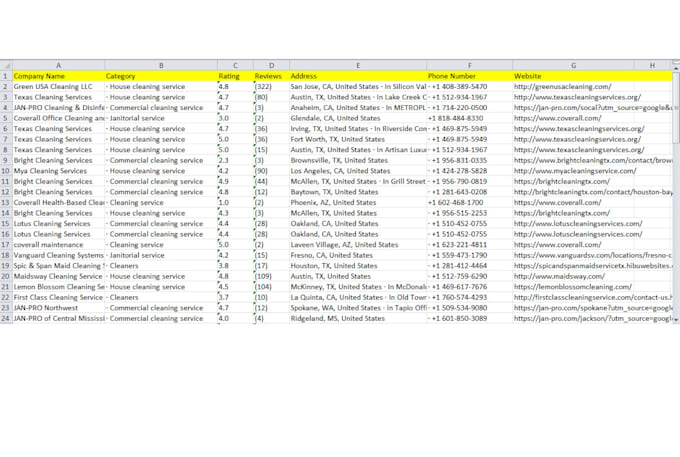Click the Los Angeles, CA address cell
This screenshot has width=680, height=457.
(358, 171)
